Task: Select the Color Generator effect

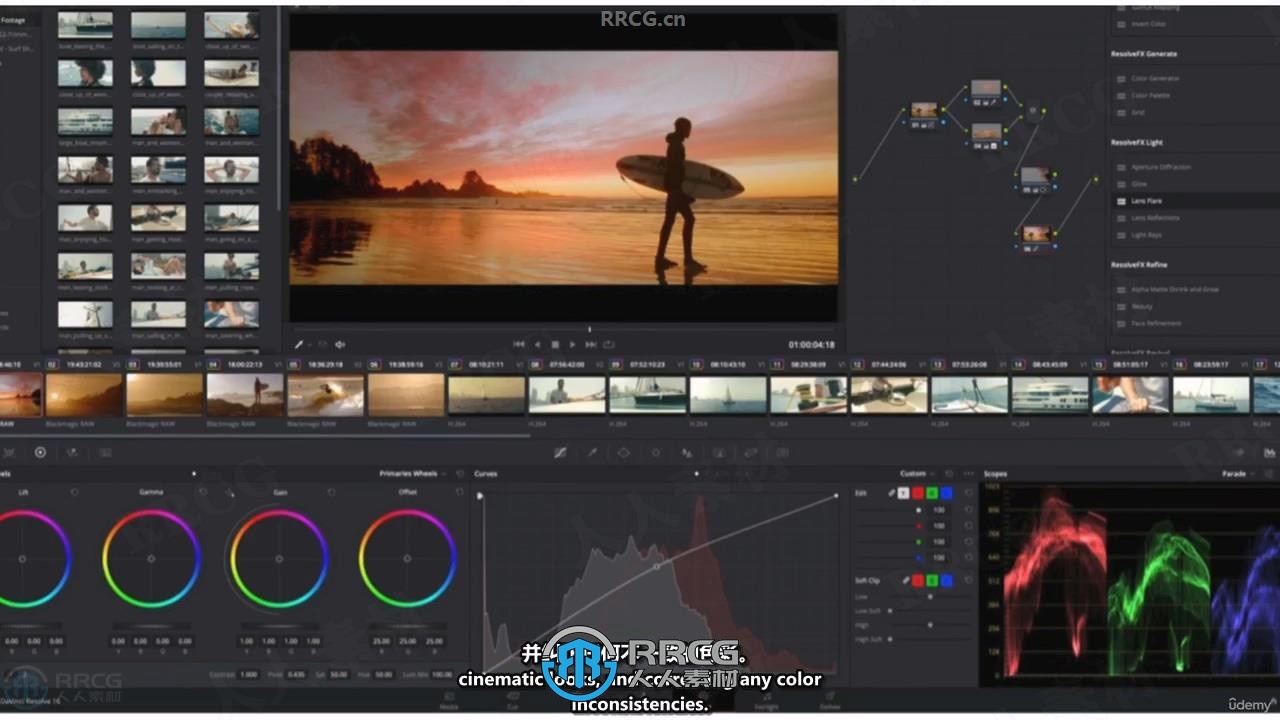Action: (x=1155, y=78)
